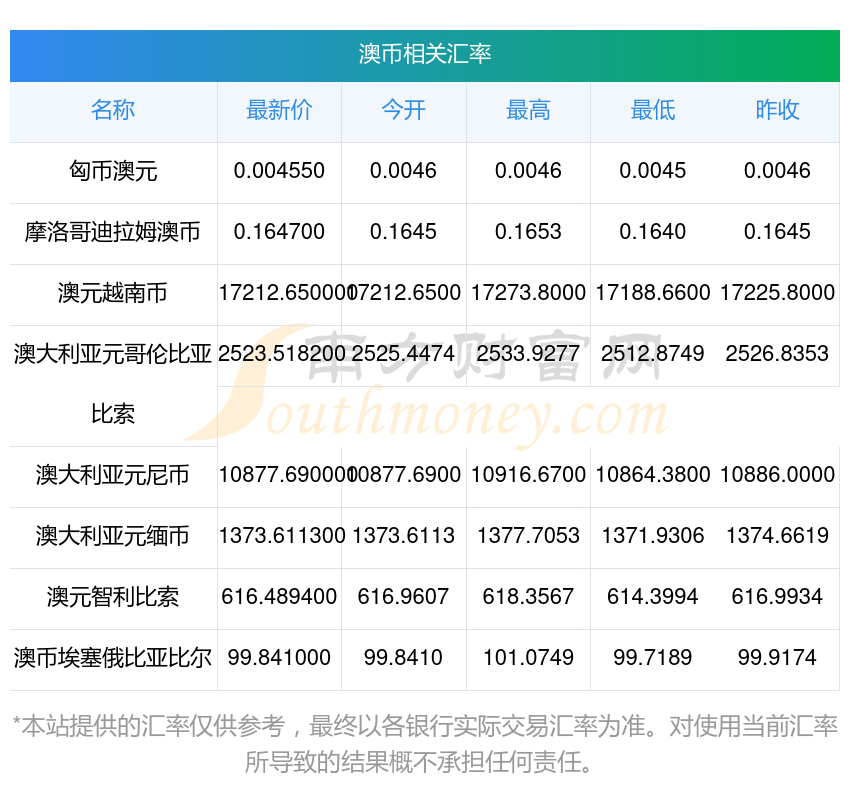Select the 澳大利亚元尼币 row label
This screenshot has height=793, width=850.
(x=113, y=475)
